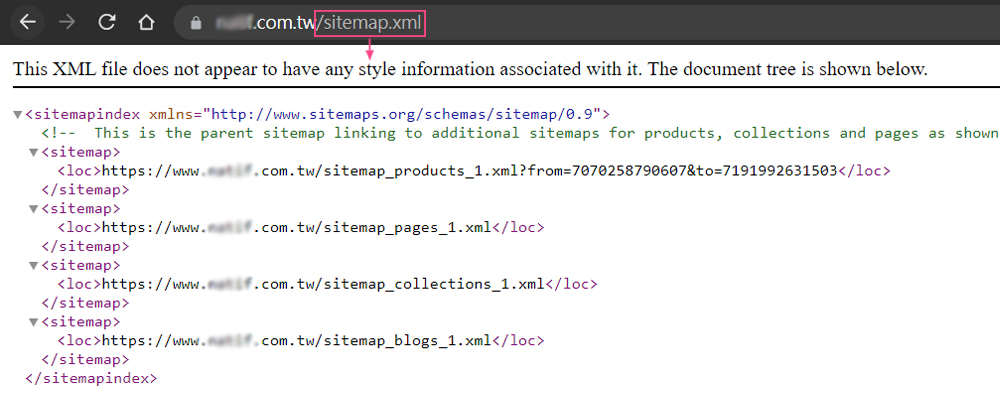Open the browser Home page button
The image size is (1000, 398).
(147, 22)
